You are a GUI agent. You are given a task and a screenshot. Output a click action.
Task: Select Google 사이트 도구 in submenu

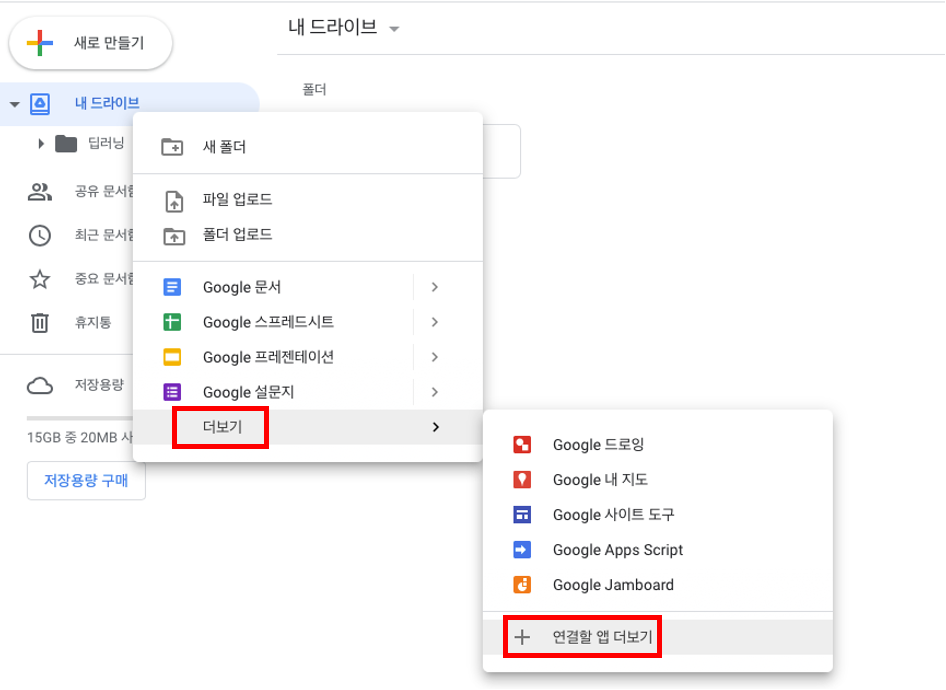tap(658, 514)
